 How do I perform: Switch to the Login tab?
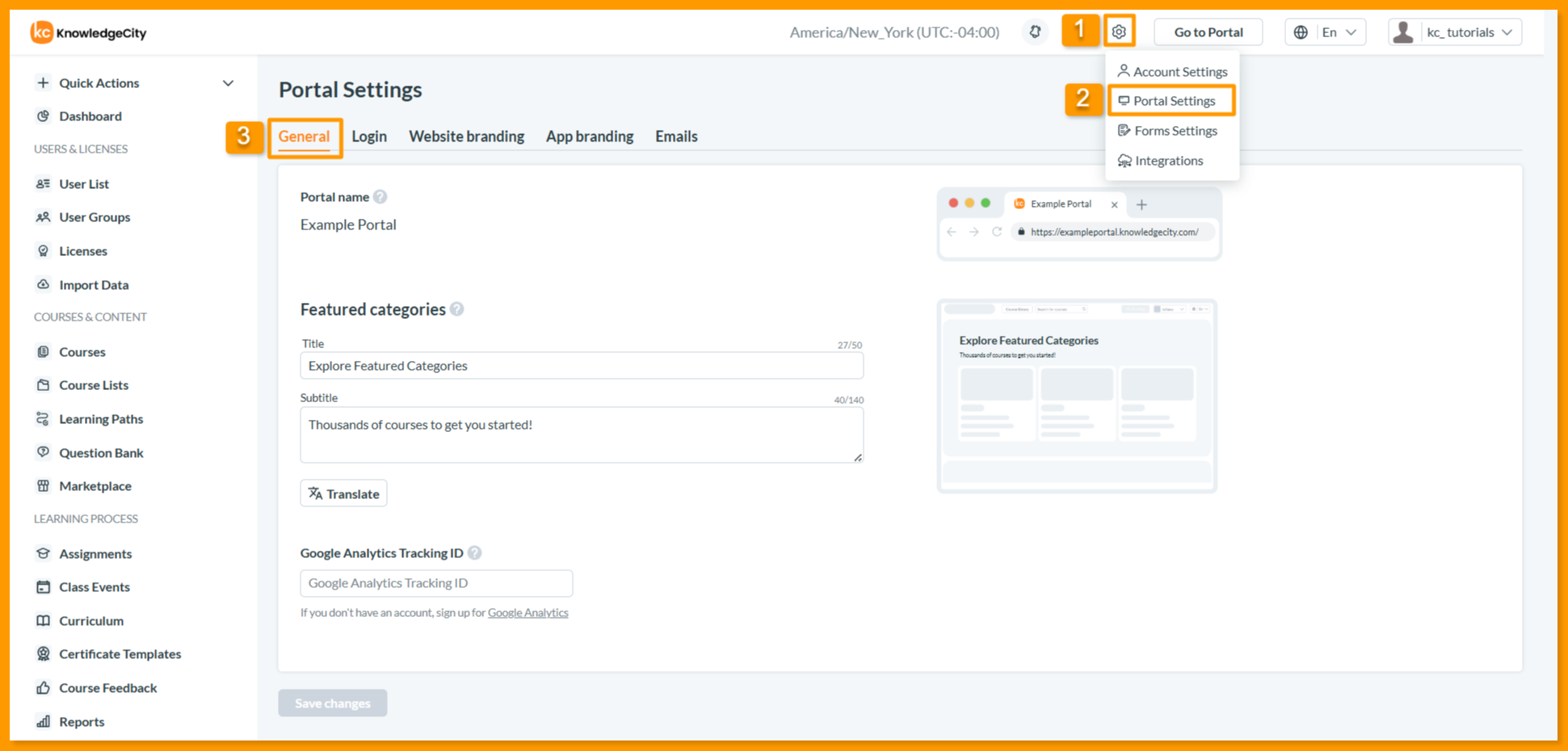click(x=369, y=136)
